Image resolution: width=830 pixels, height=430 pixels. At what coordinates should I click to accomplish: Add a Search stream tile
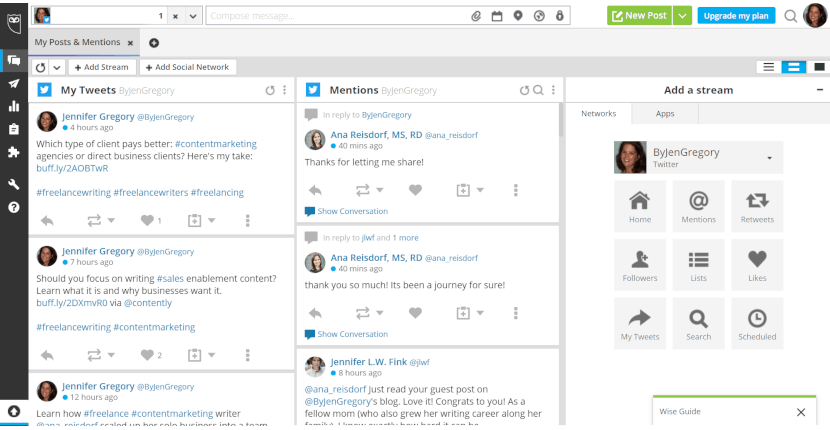[x=699, y=324]
